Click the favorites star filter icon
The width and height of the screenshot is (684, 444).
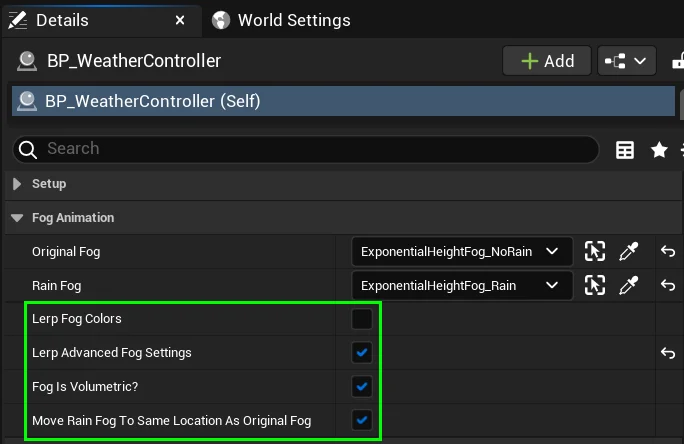pyautogui.click(x=659, y=150)
